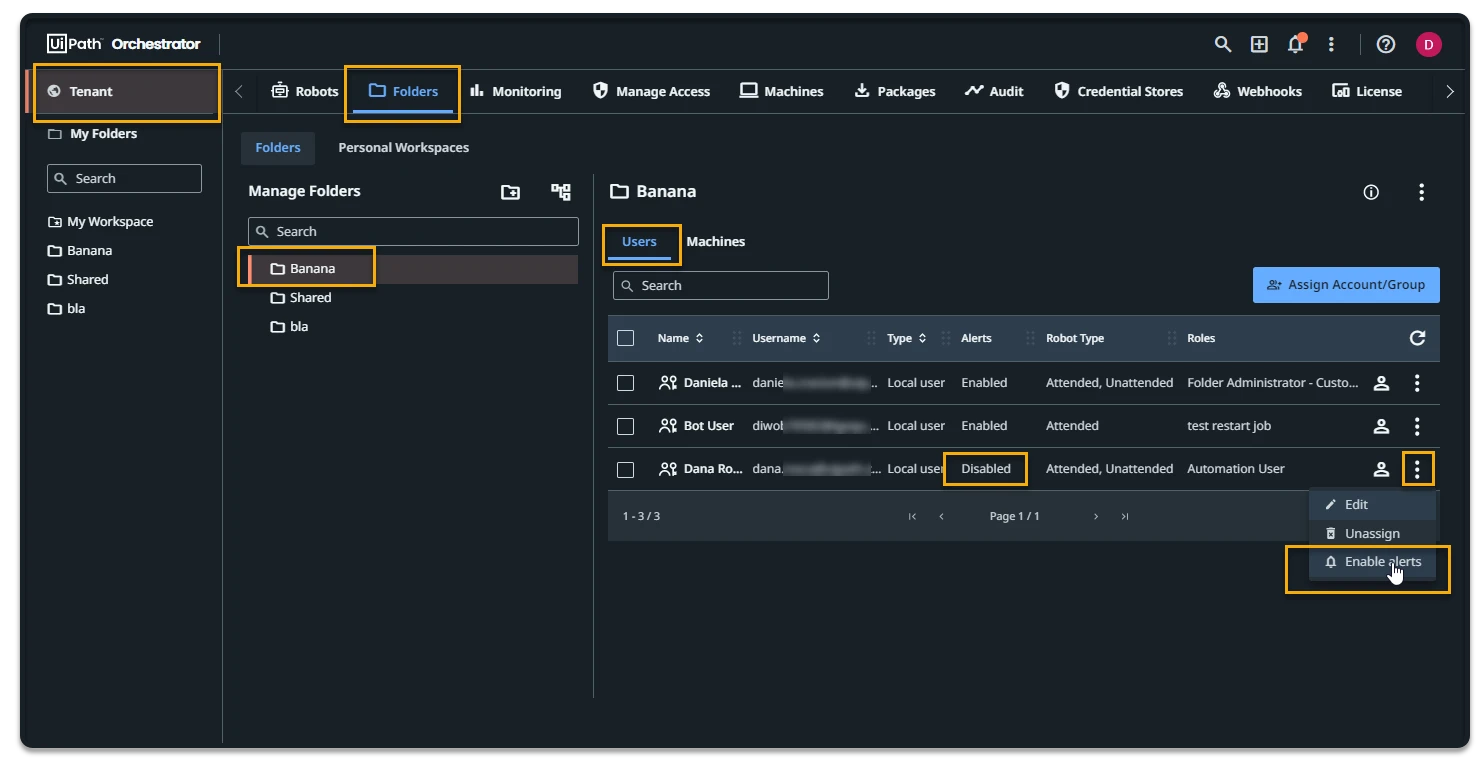Click the create new folder icon in Manage Folders
1483x763 pixels.
point(510,192)
